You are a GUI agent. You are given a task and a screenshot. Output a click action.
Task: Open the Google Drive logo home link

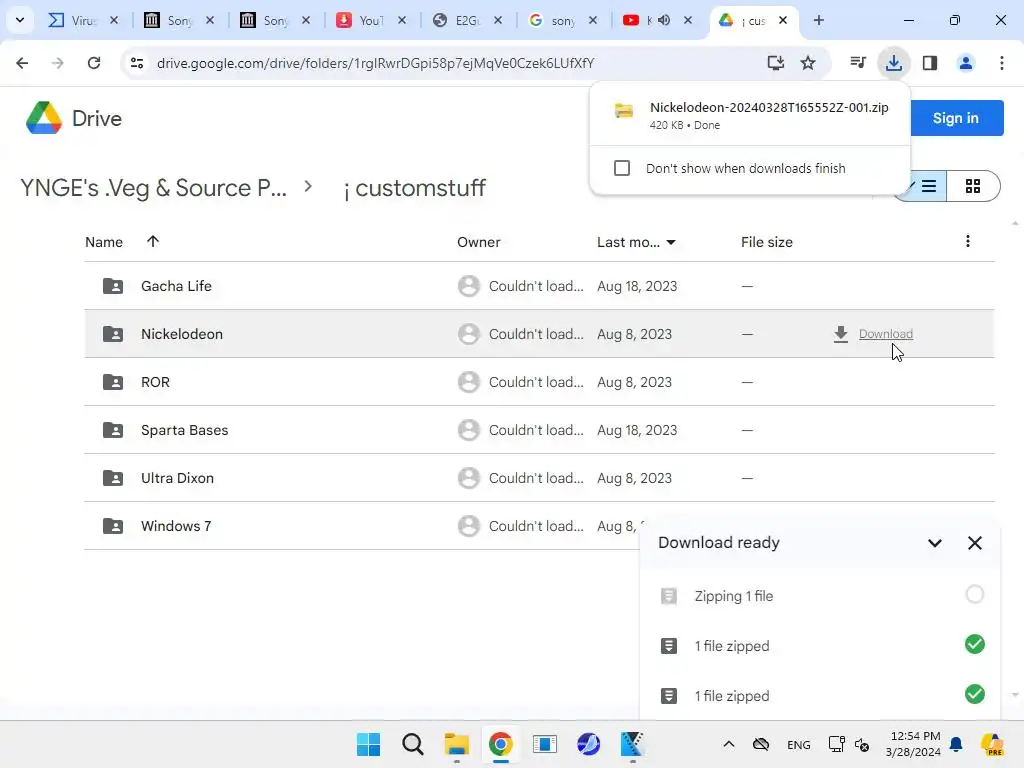point(73,118)
